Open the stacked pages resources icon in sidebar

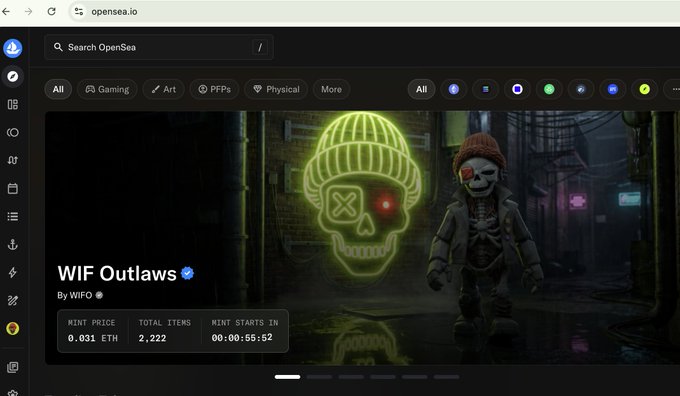[x=13, y=367]
